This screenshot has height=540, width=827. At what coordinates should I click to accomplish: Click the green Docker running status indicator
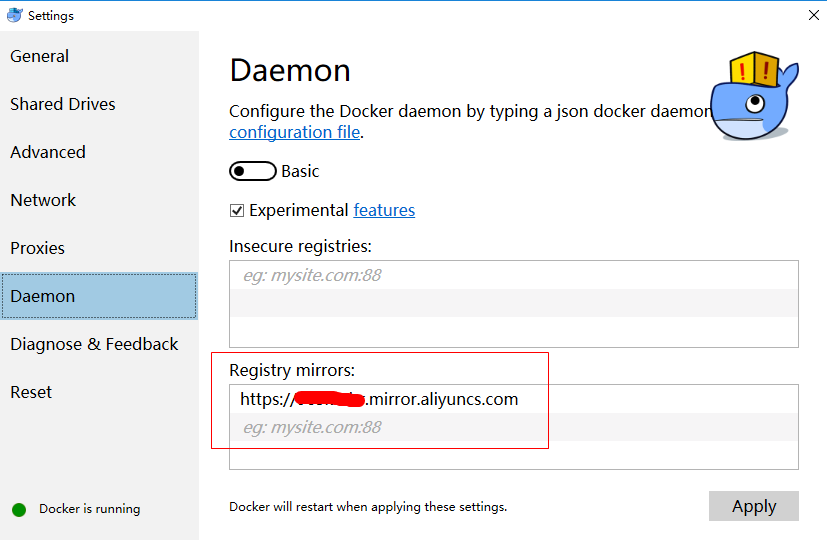click(x=19, y=509)
